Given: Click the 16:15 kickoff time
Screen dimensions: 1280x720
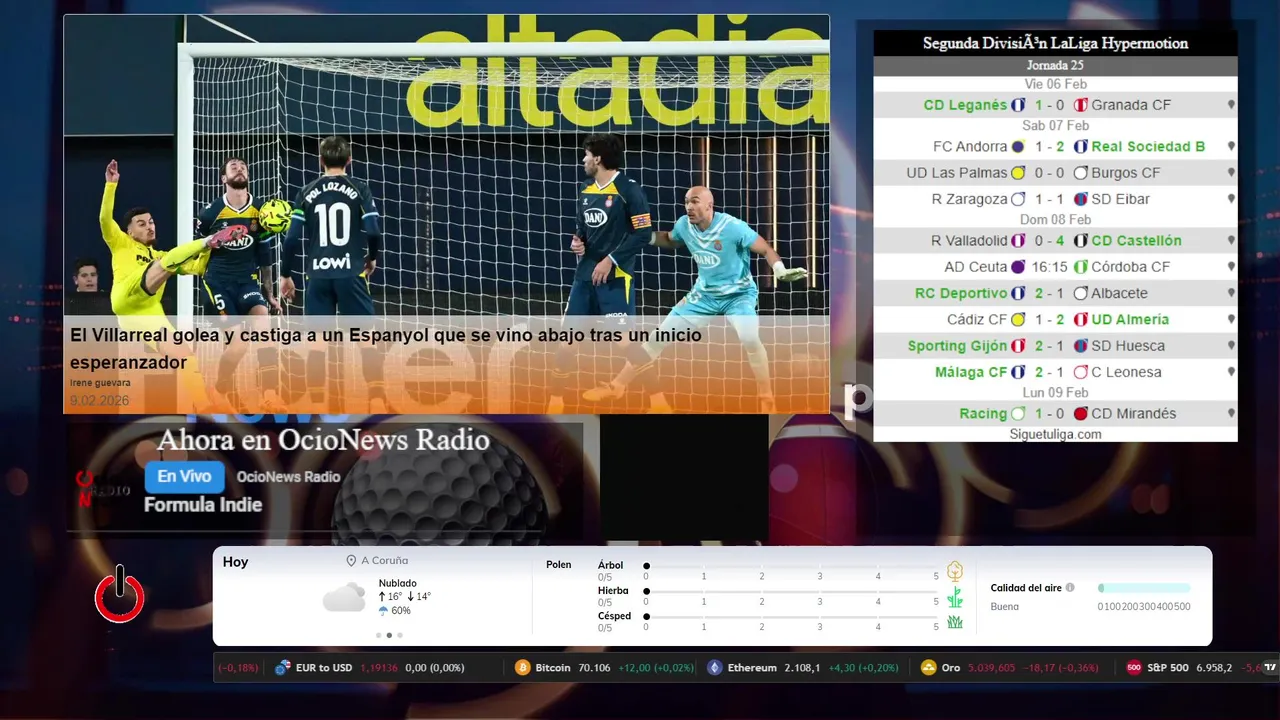Looking at the screenshot, I should (x=1050, y=267).
